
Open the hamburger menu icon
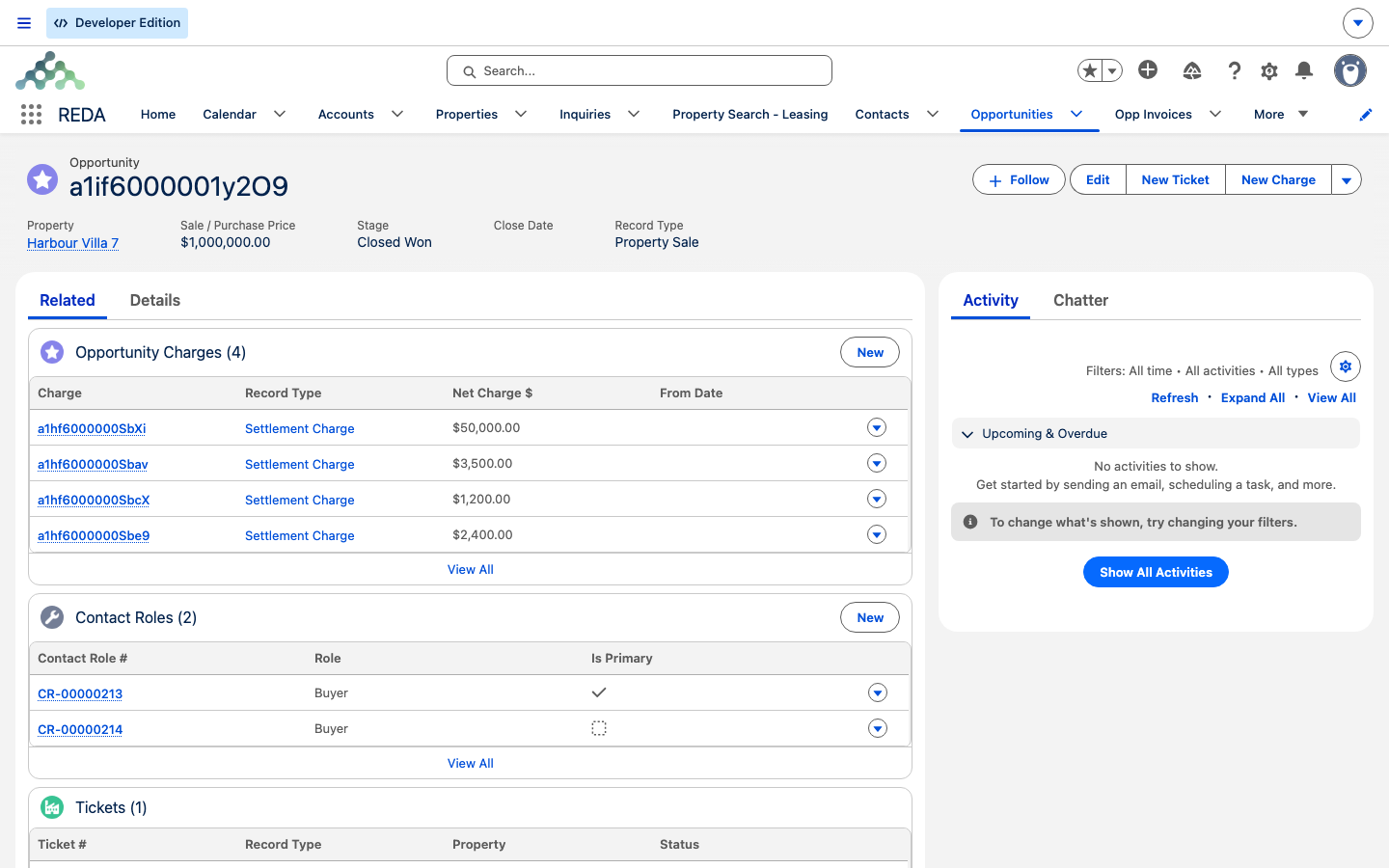point(24,23)
